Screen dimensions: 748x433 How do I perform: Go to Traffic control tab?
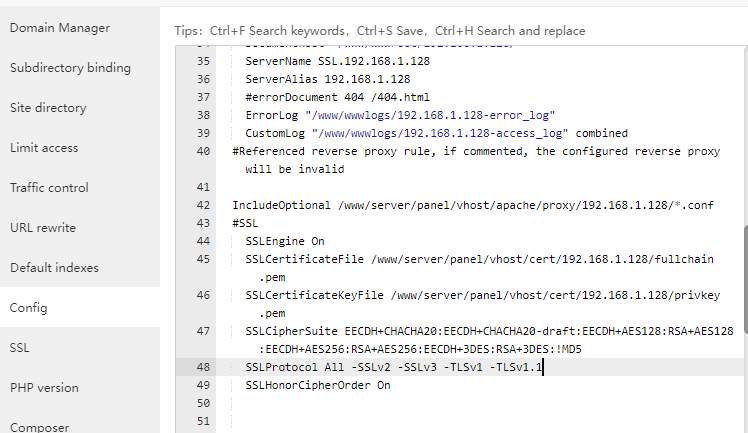[x=49, y=188]
